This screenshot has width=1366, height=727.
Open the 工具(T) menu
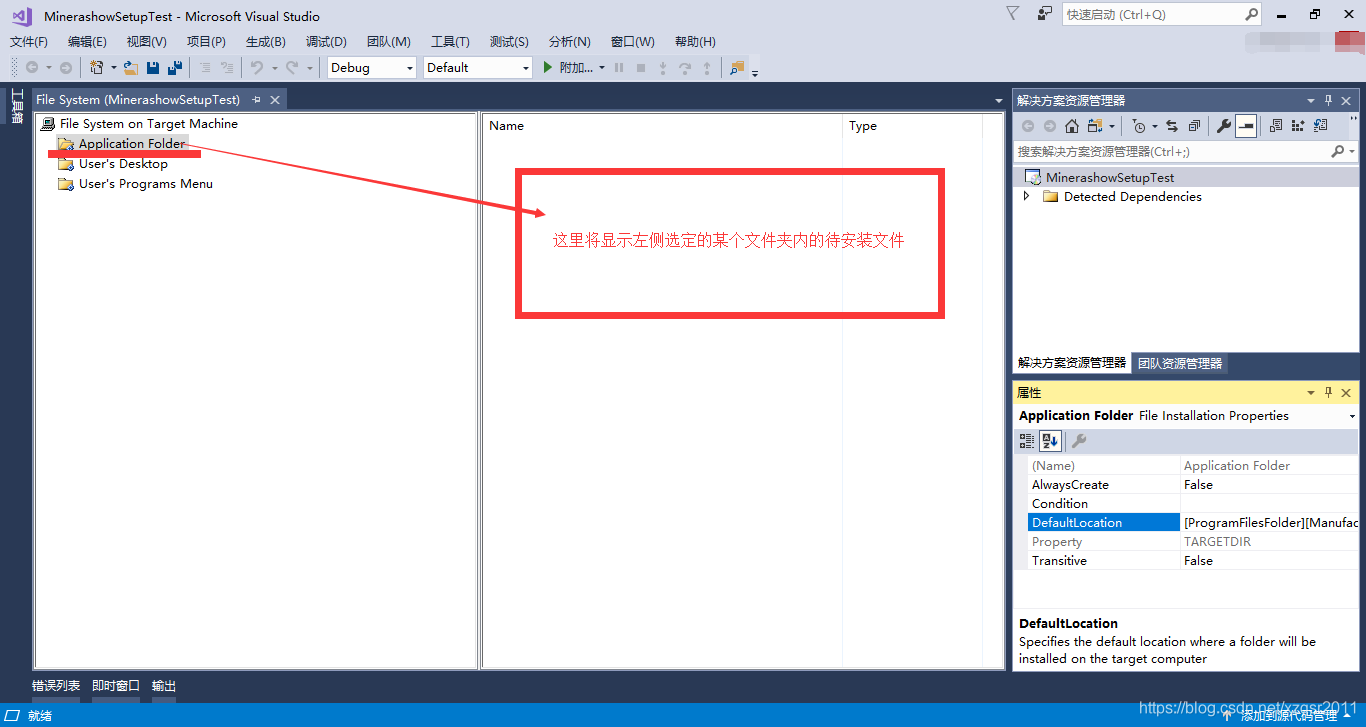coord(450,42)
